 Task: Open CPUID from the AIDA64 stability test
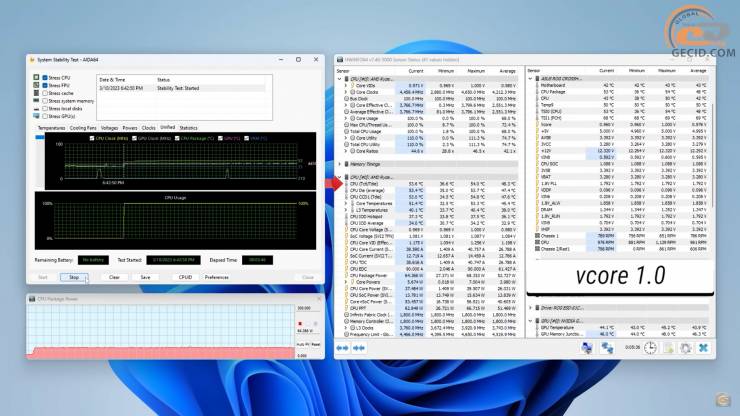coord(185,277)
